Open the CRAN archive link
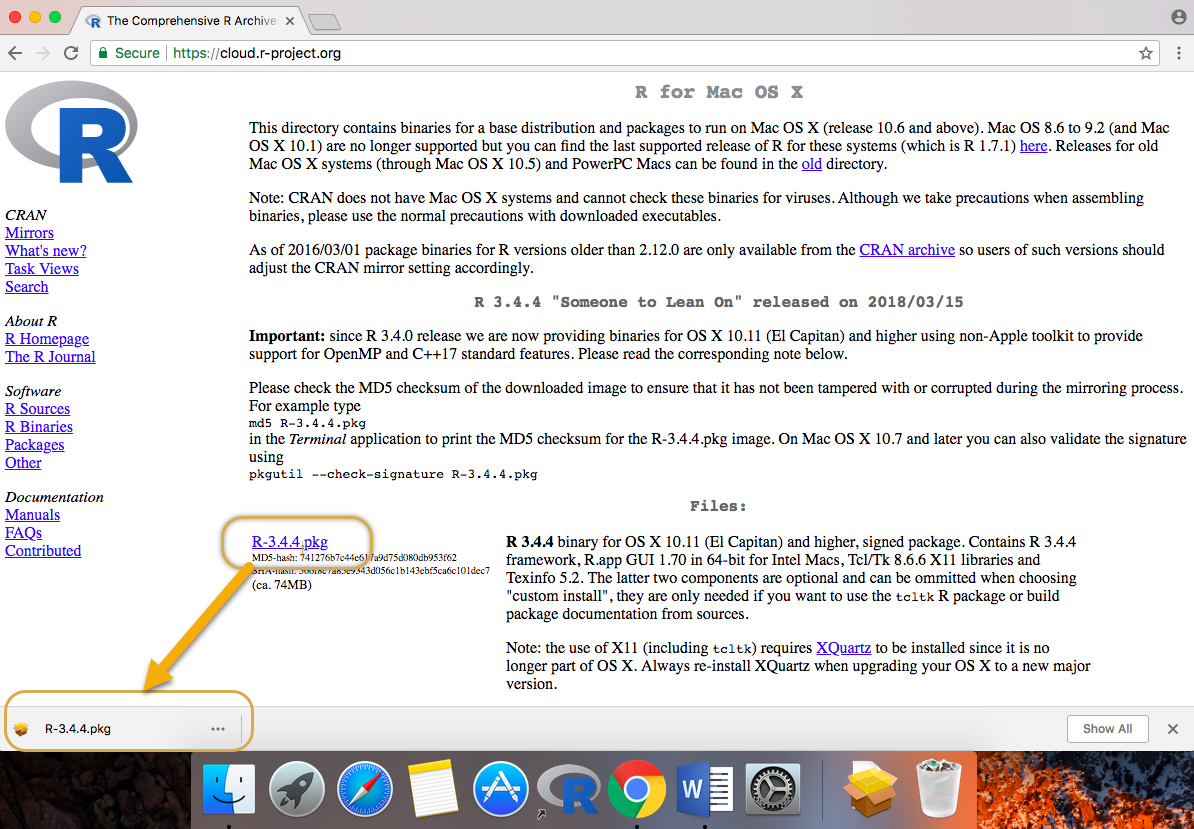Screen dimensions: 1194x829 (907, 250)
